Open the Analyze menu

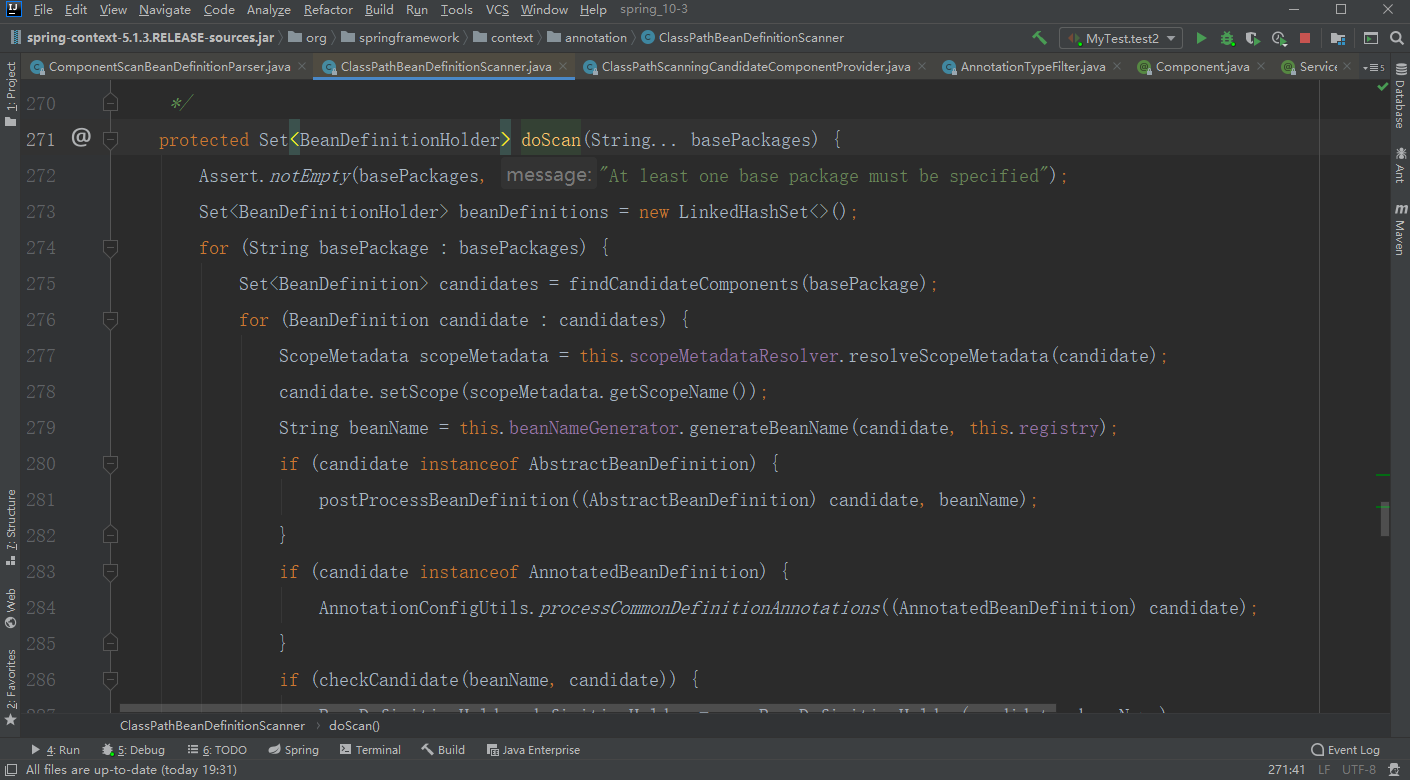tap(268, 9)
